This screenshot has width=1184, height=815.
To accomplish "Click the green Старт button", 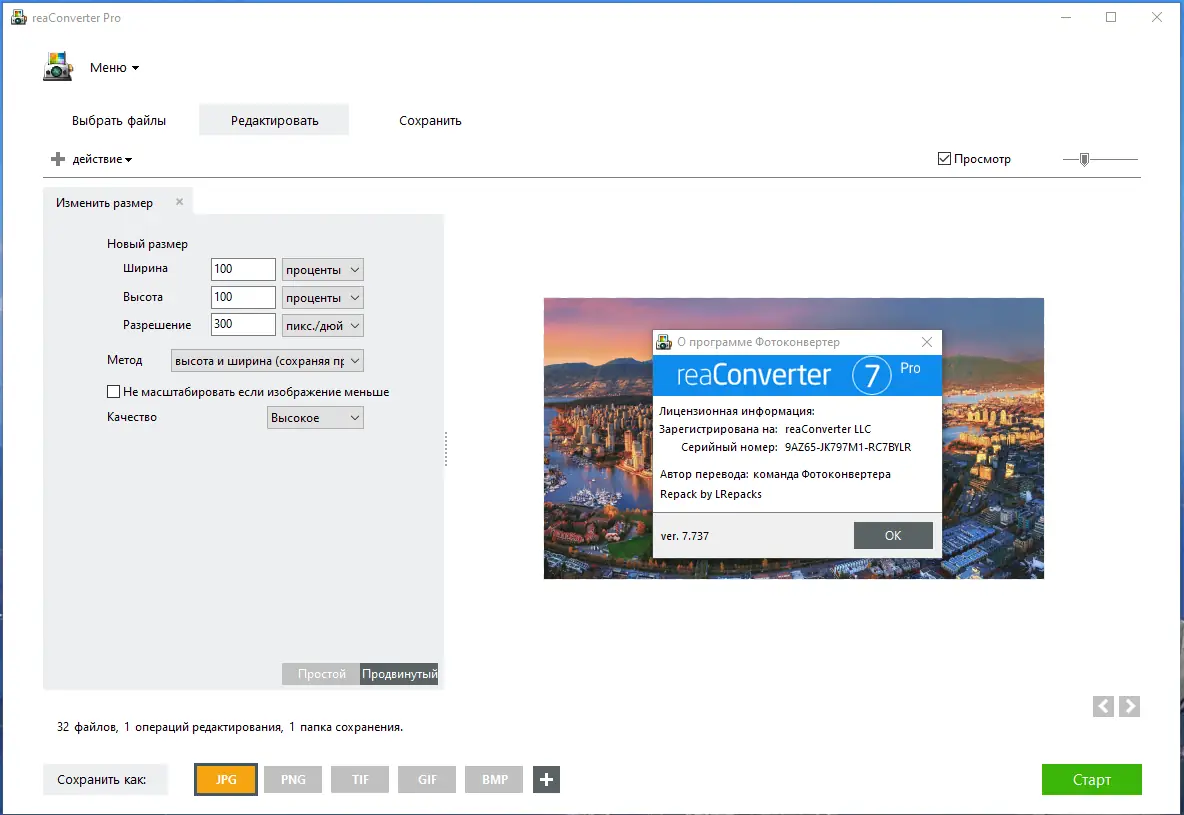I will click(1092, 779).
